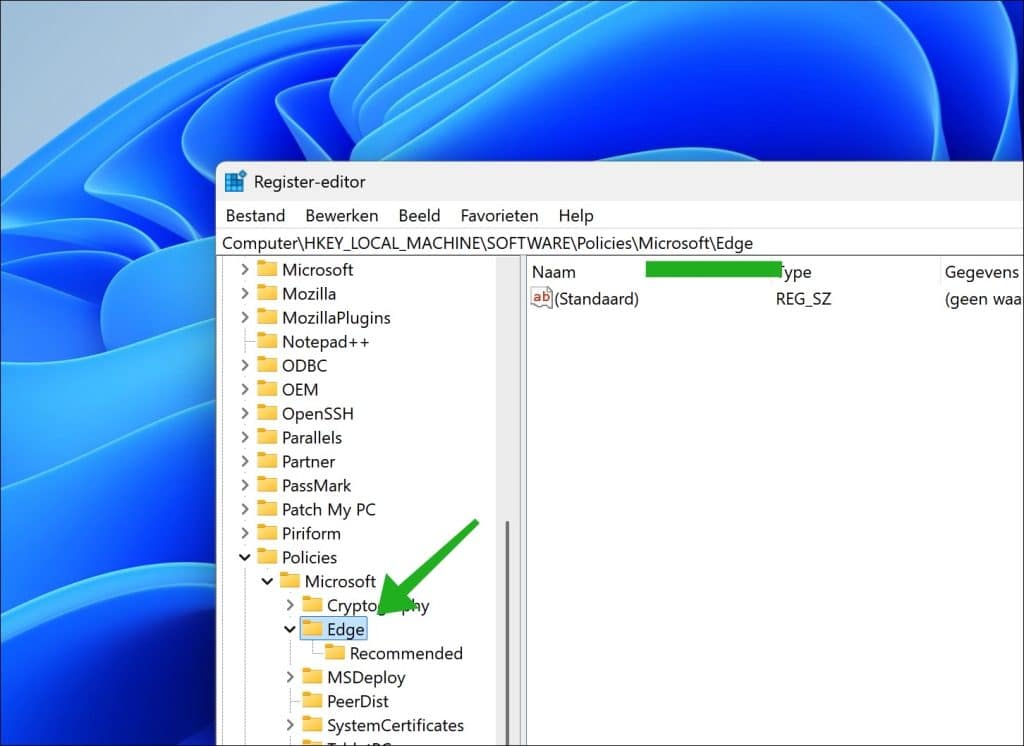Click the Recommended folder icon
This screenshot has width=1024, height=746.
(335, 652)
